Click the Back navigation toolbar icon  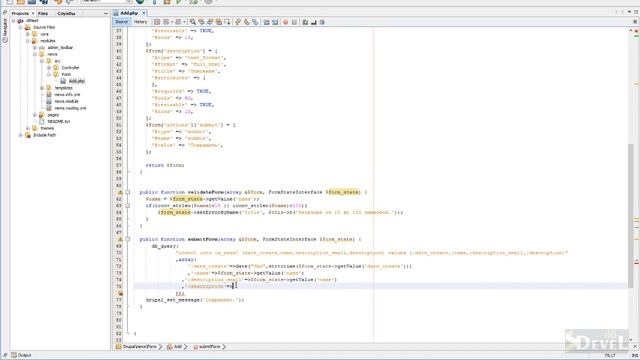(x=166, y=22)
